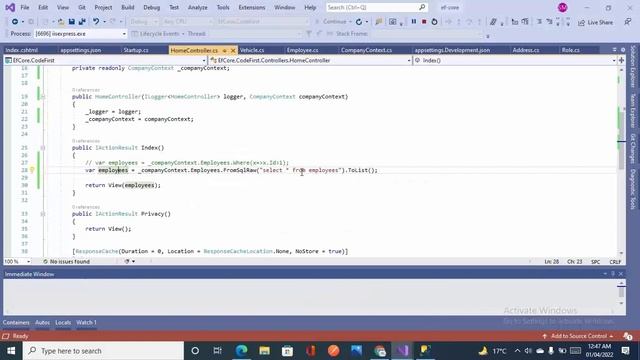Open Windows Start menu
The width and height of the screenshot is (640, 360).
(x=11, y=351)
